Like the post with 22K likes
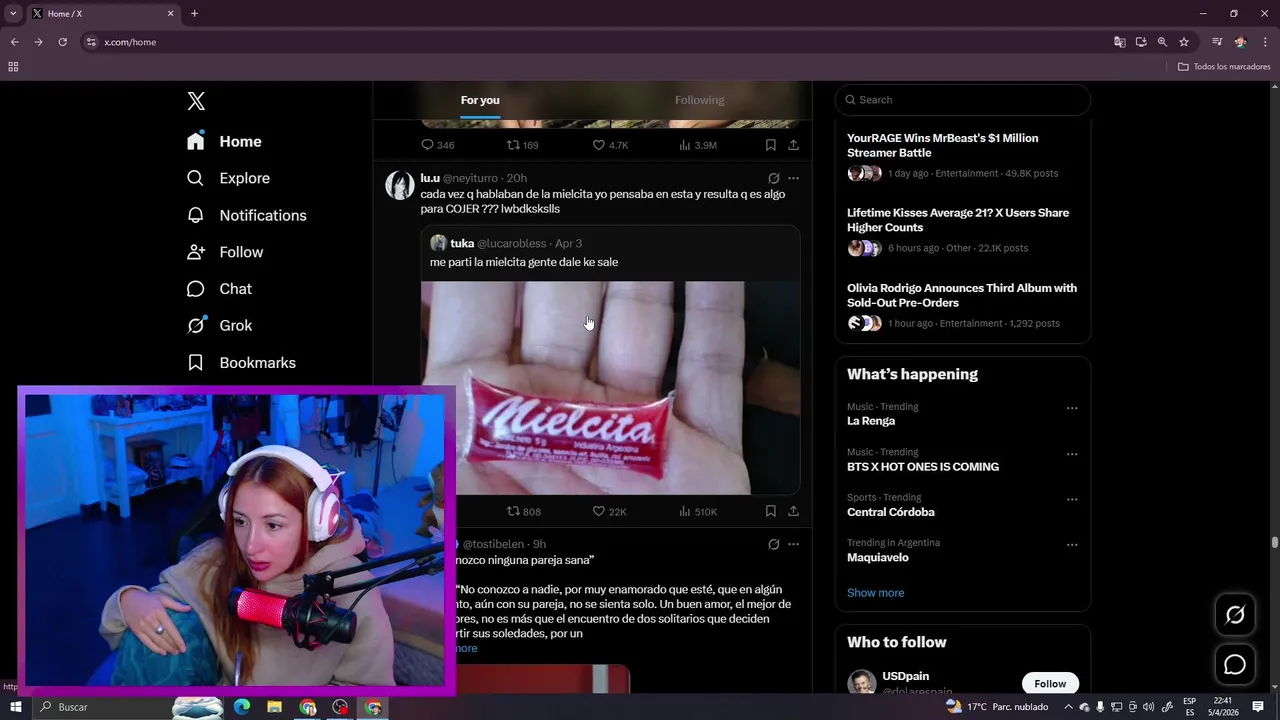1280x720 pixels. [x=609, y=511]
